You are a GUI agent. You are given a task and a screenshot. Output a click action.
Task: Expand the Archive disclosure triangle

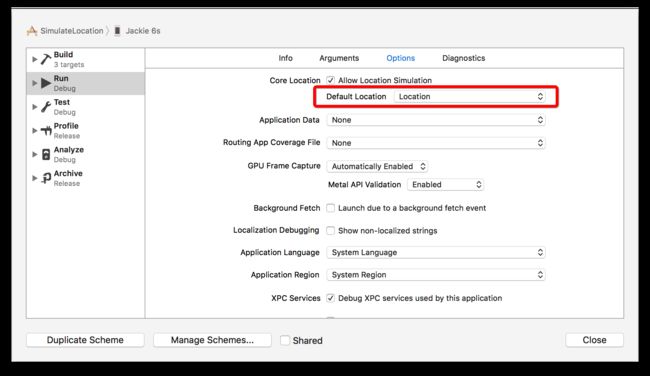[34, 178]
